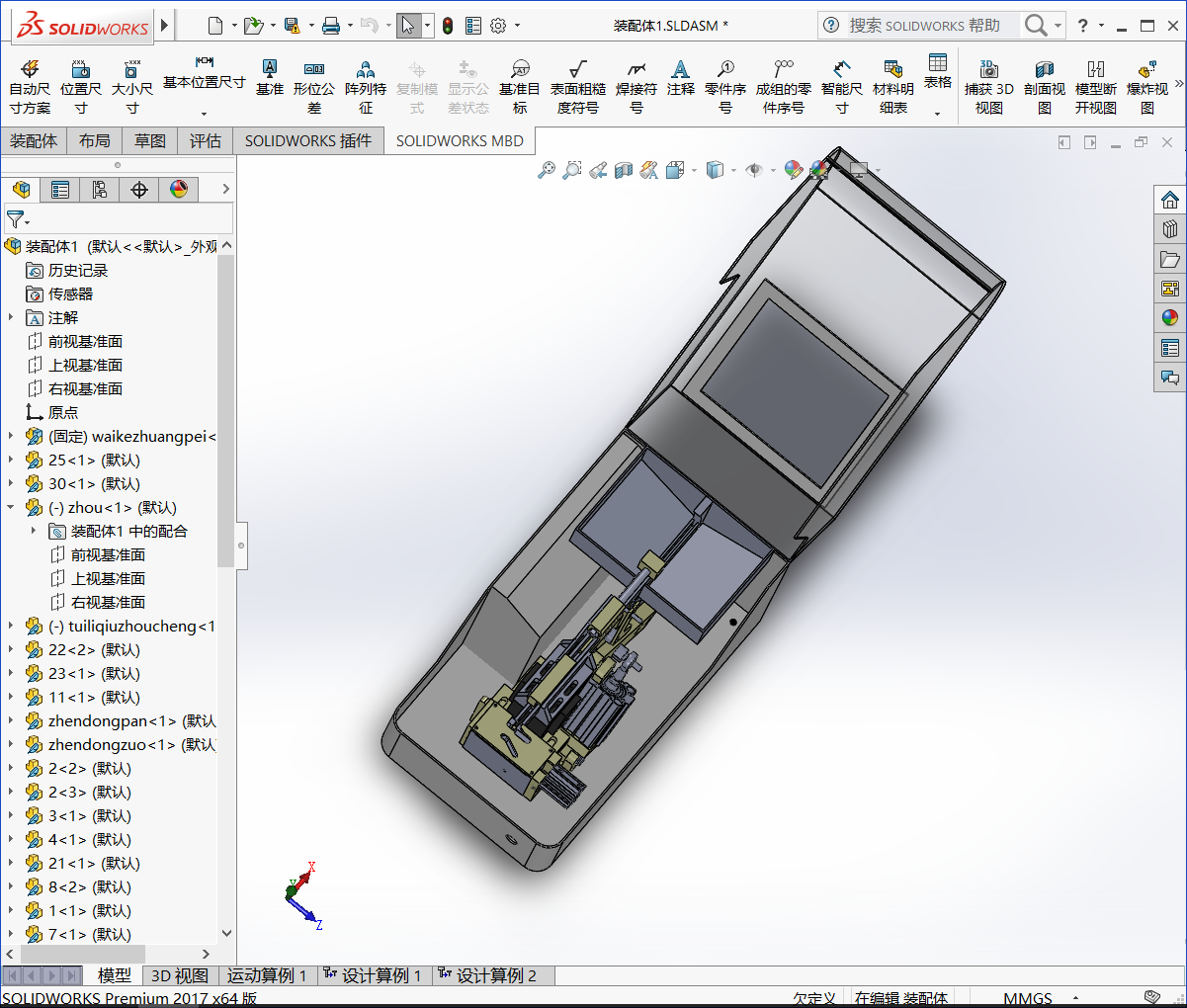Open ConfigurationManager tab in left panel
Screen dimensions: 1187x1008
(100, 190)
